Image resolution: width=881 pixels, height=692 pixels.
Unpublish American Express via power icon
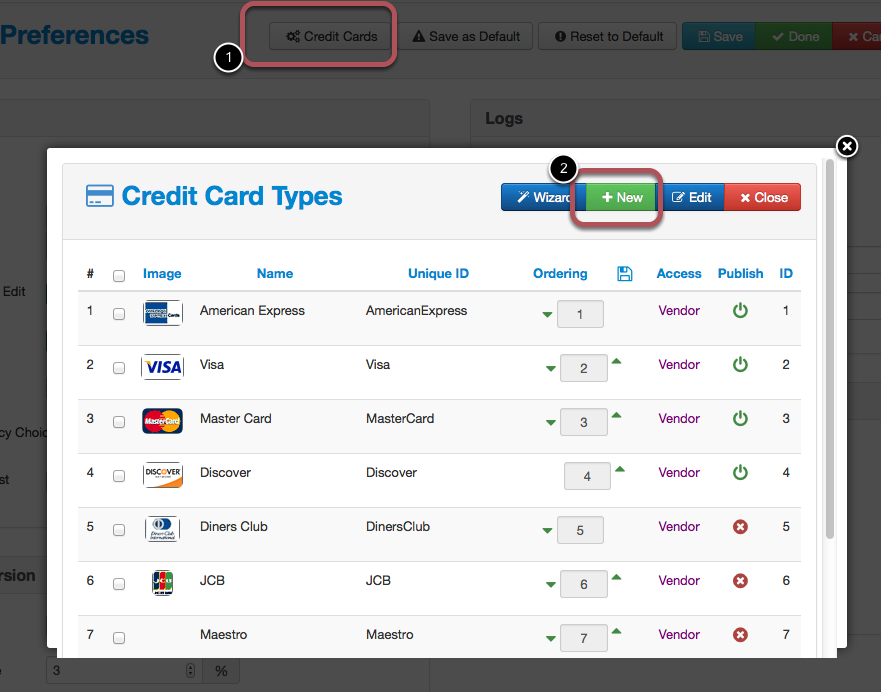click(x=740, y=311)
